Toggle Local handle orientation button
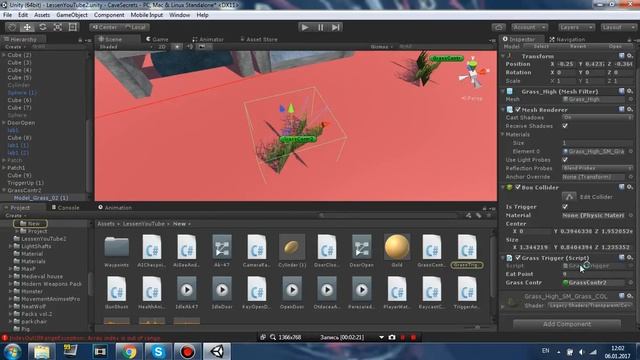Screen dimensions: 640x360 point(136,27)
